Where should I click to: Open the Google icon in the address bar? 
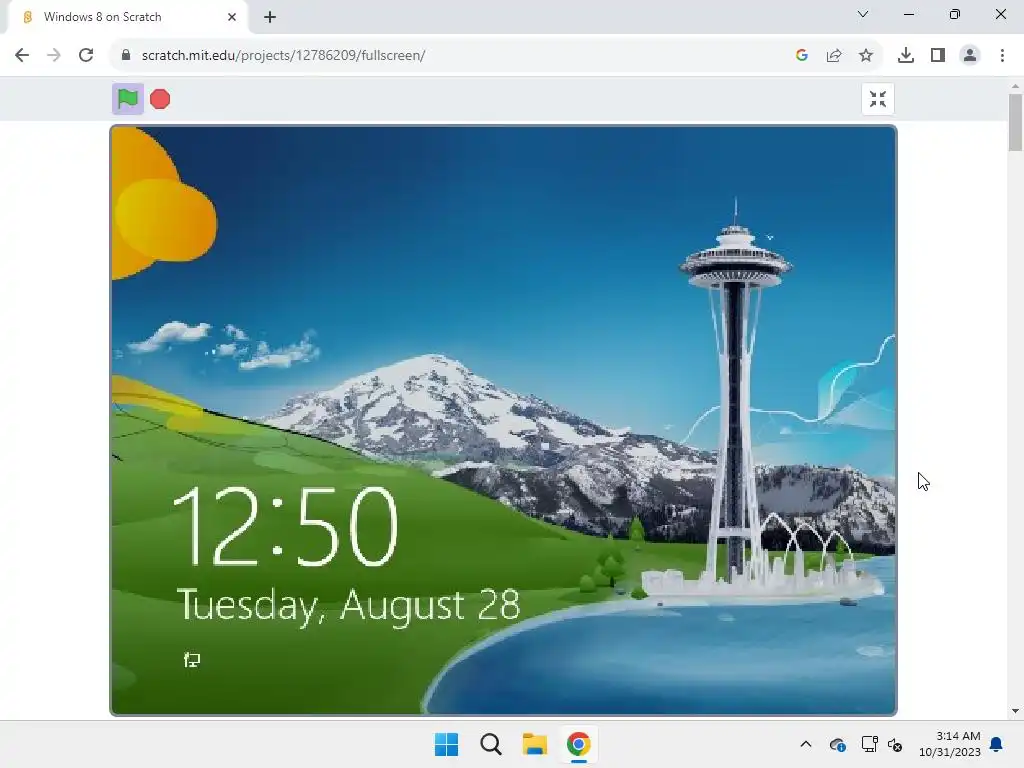(x=802, y=56)
